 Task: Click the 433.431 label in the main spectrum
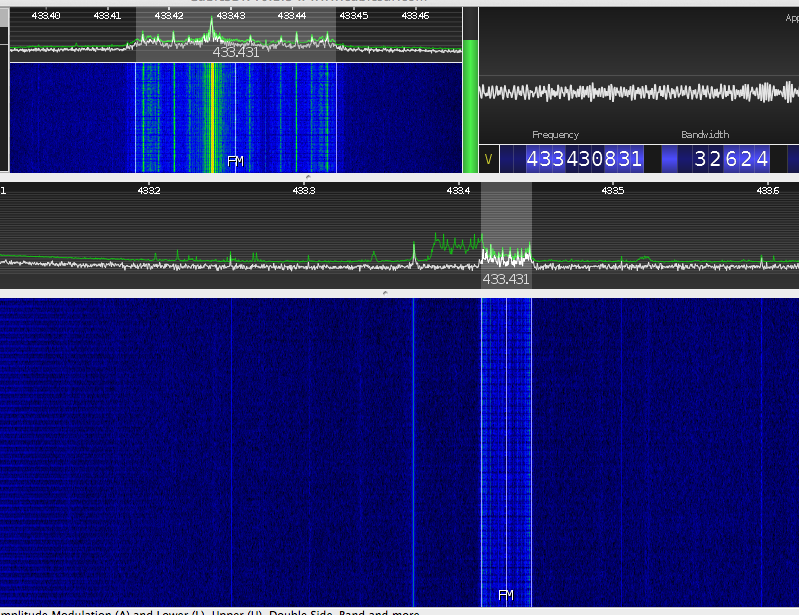(x=505, y=279)
